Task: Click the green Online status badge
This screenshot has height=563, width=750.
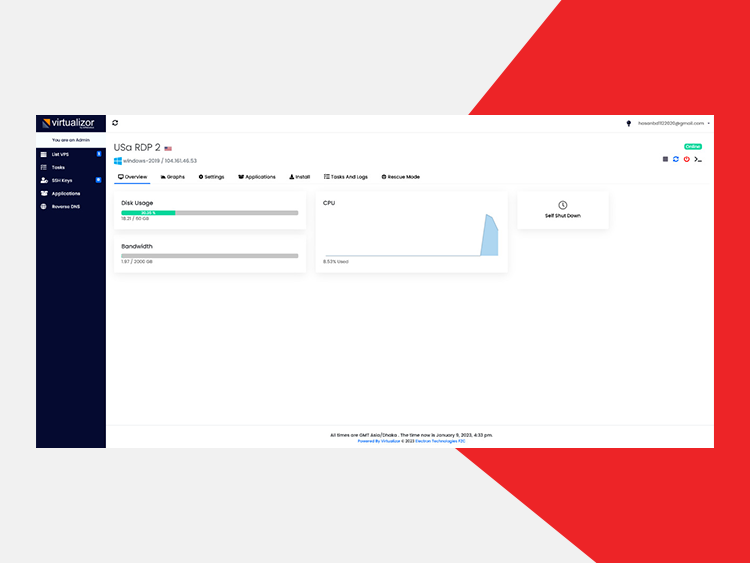Action: pyautogui.click(x=693, y=146)
